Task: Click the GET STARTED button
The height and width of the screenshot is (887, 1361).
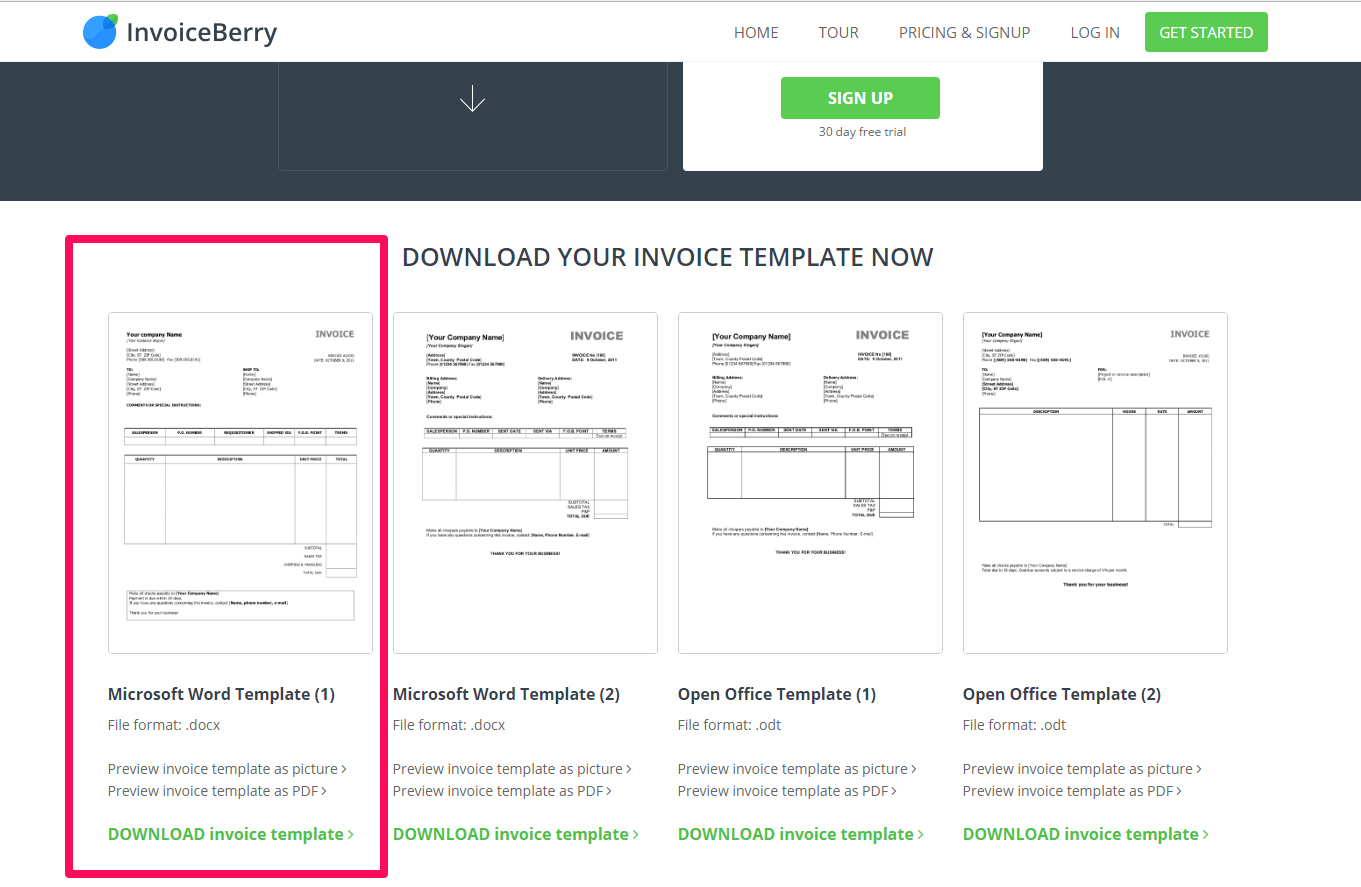Action: pos(1206,32)
